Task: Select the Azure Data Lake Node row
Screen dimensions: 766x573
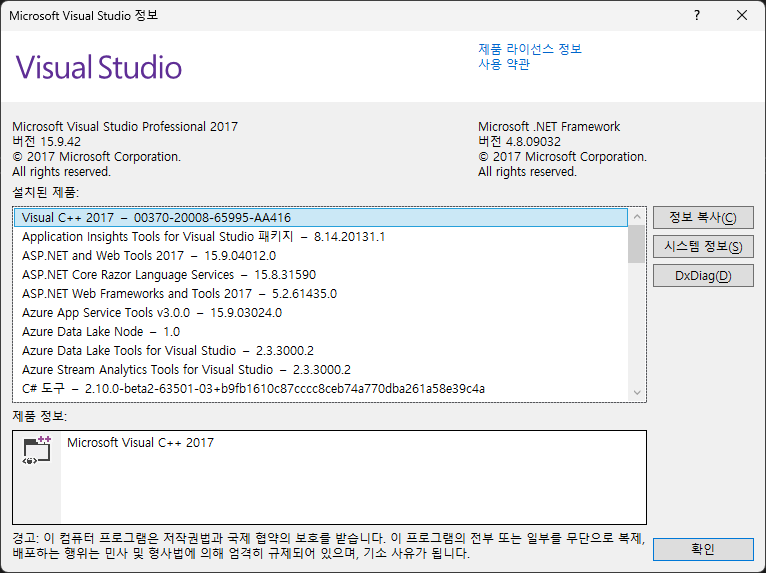Action: coord(321,332)
